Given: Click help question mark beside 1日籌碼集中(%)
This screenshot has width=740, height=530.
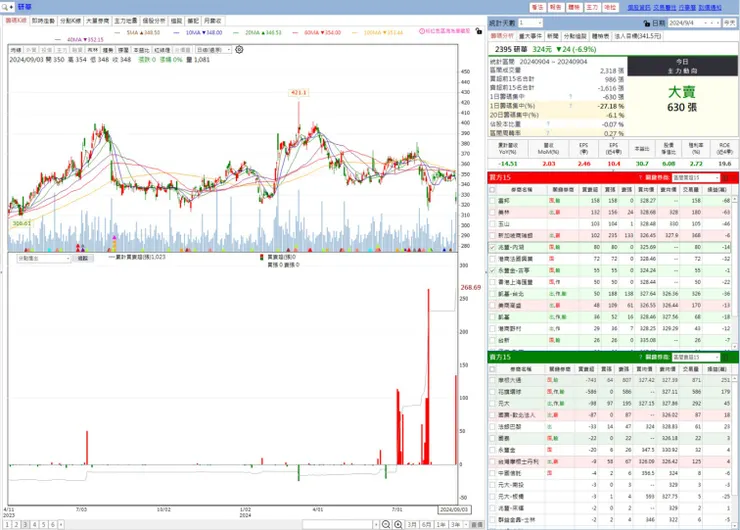Looking at the screenshot, I should tap(571, 106).
